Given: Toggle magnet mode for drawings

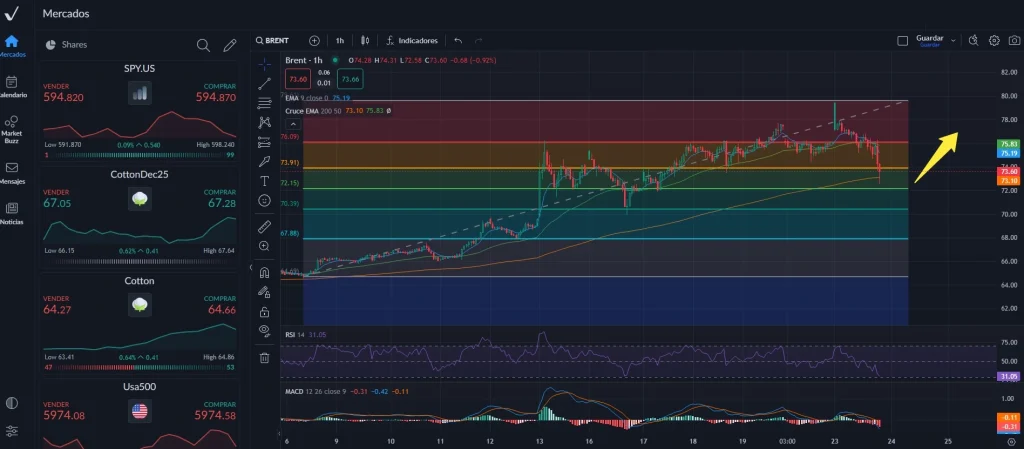Looking at the screenshot, I should (264, 272).
